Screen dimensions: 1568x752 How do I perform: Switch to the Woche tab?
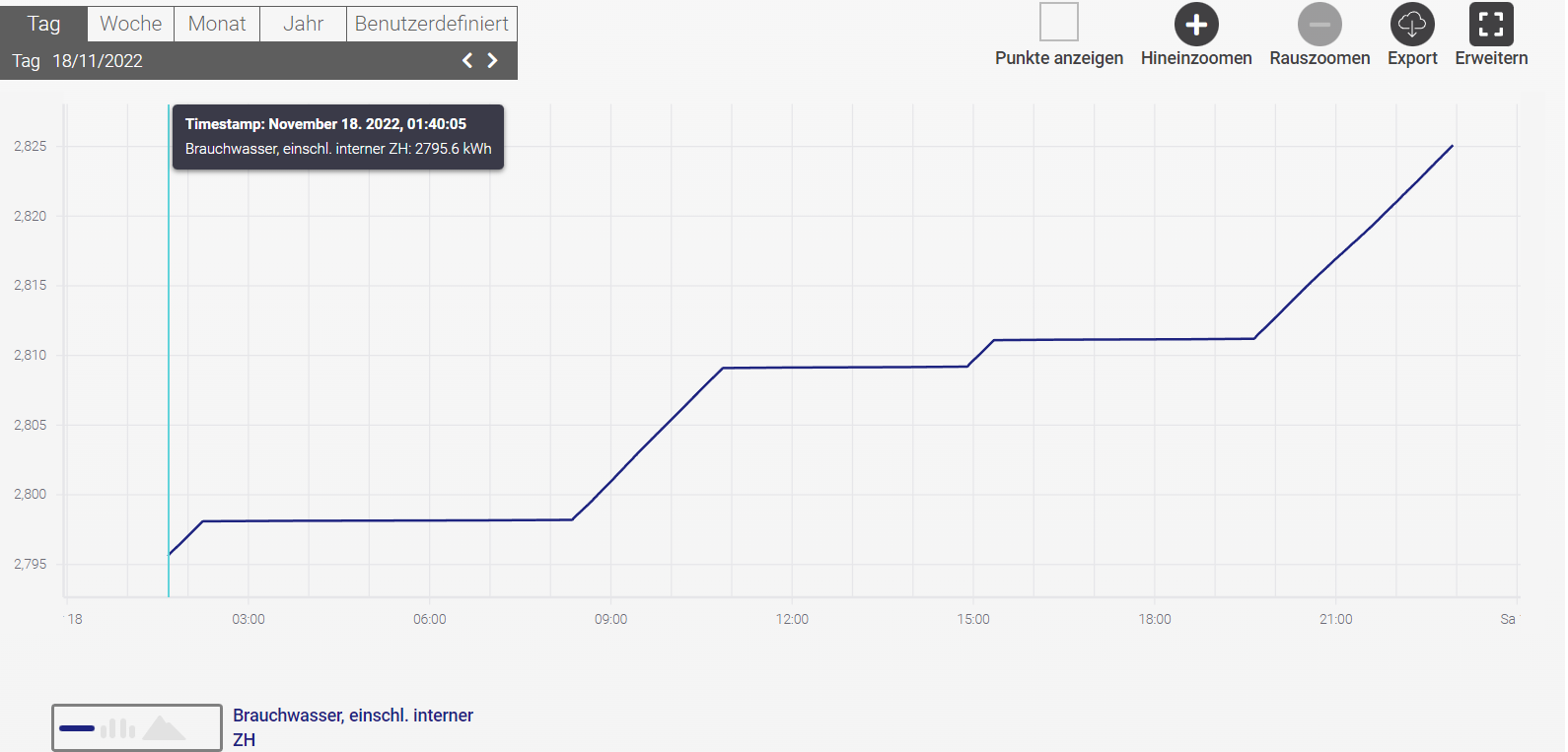click(x=131, y=24)
